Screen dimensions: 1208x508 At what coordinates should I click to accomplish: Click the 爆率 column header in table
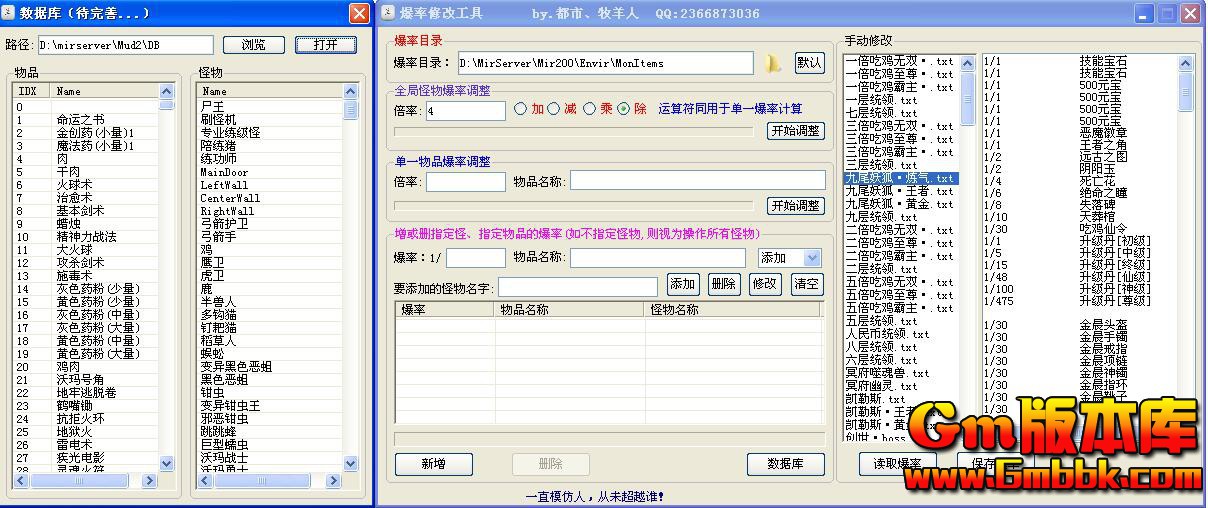[414, 310]
